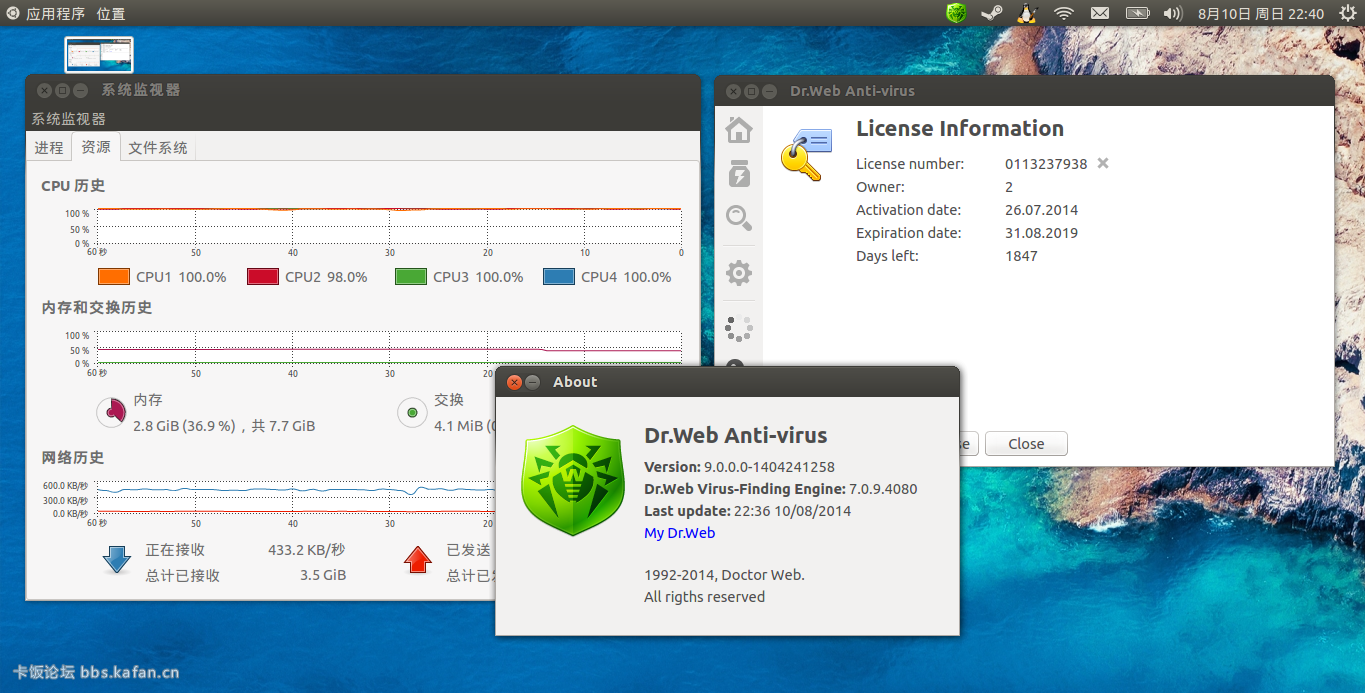Open the battery indicator

click(x=1137, y=13)
